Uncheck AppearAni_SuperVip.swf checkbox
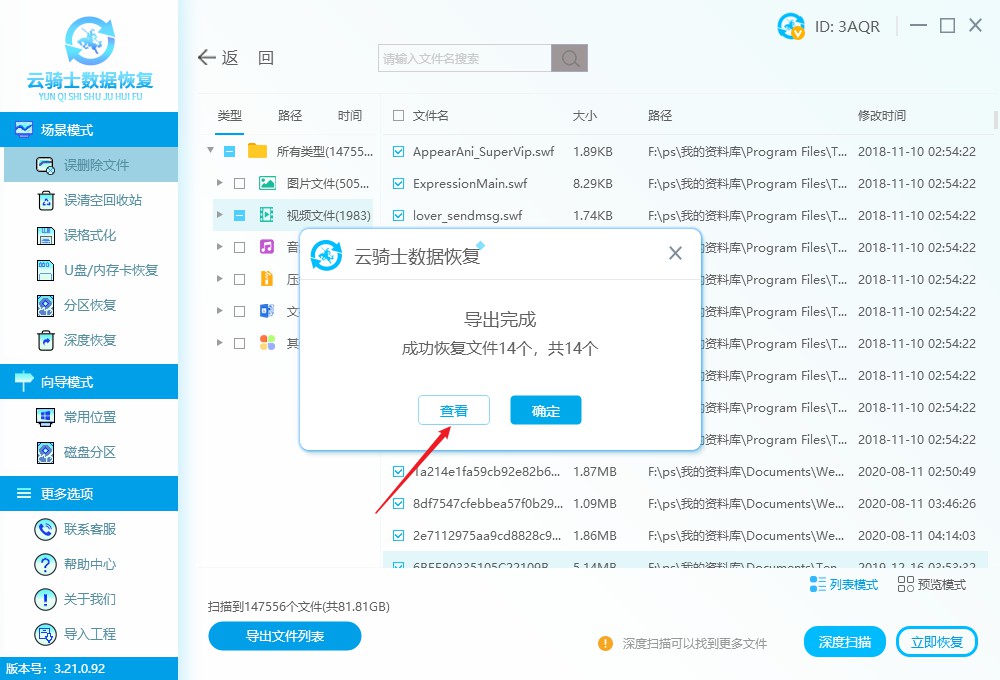The width and height of the screenshot is (1000, 680). 399,152
